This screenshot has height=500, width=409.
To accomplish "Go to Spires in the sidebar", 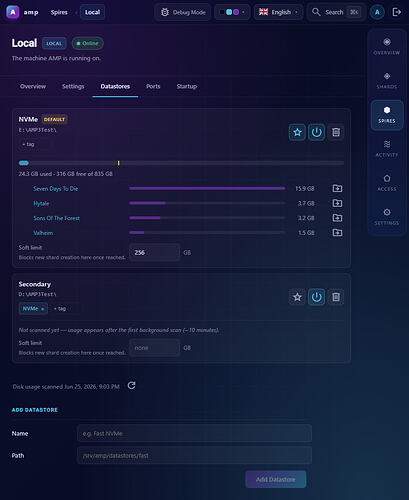I will (387, 115).
